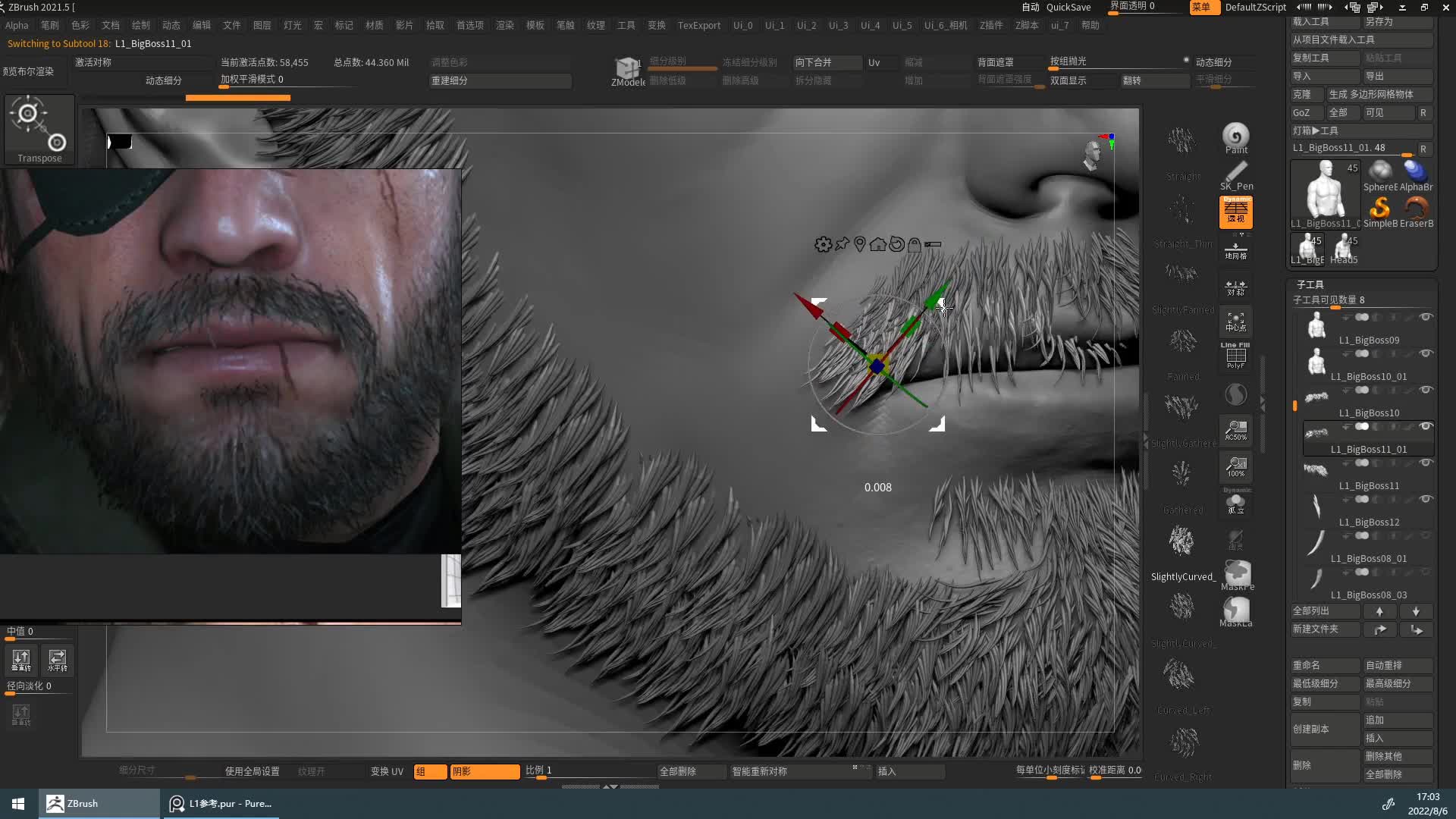Screen dimensions: 1456x819
Task: Click the 重建细分 reconstruct subdiv button
Action: [500, 80]
